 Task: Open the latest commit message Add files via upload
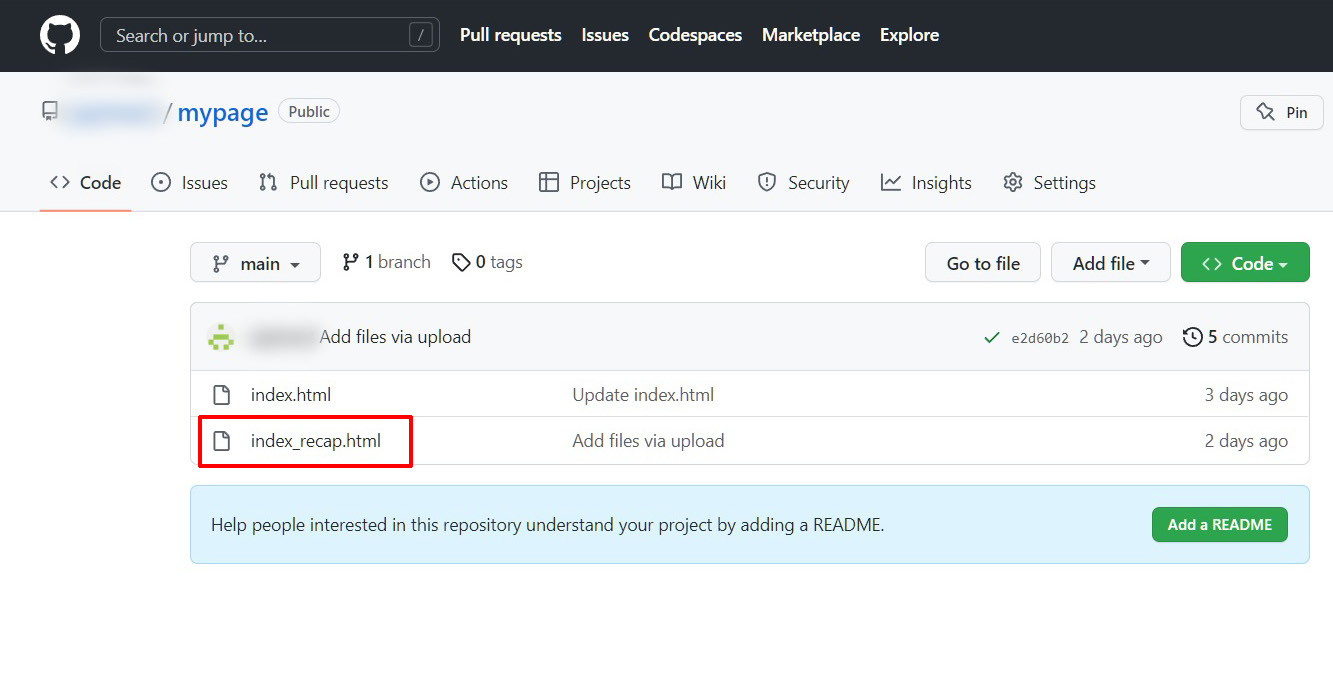click(395, 337)
